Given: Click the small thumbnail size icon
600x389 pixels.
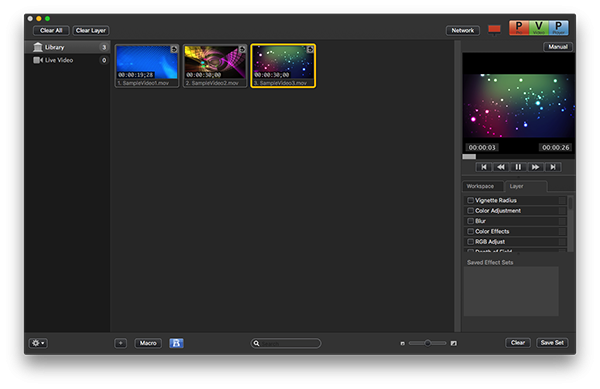Looking at the screenshot, I should [402, 343].
